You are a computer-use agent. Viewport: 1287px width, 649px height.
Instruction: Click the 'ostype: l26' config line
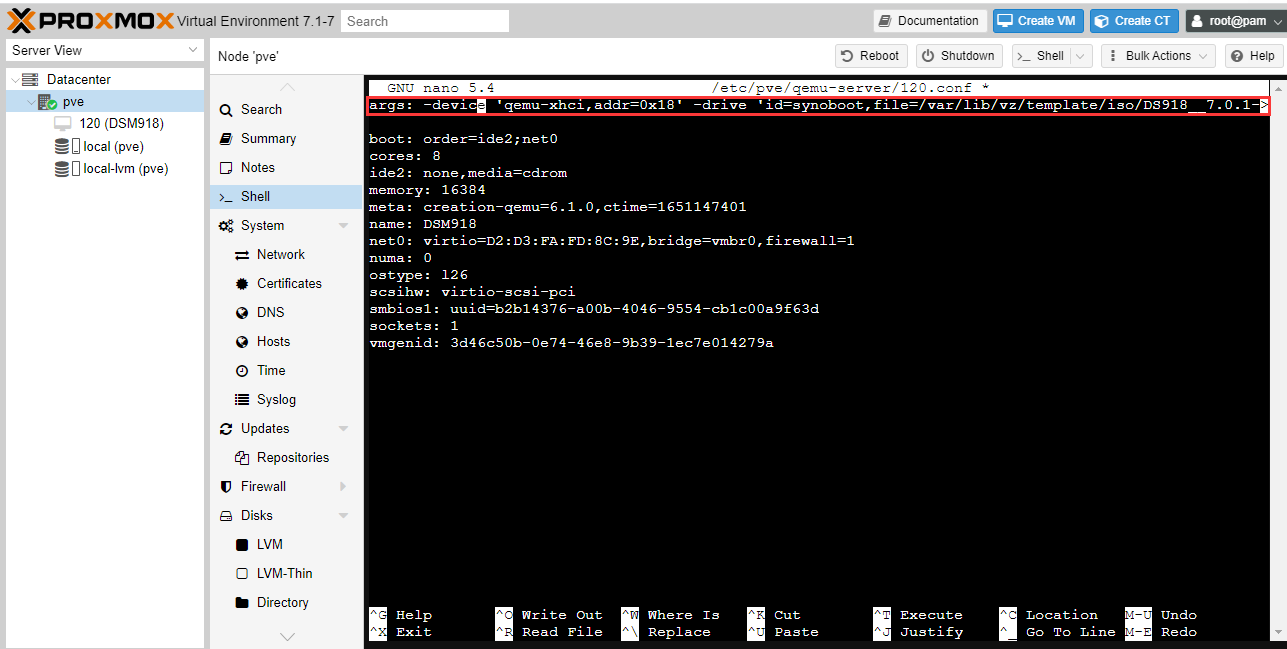click(418, 275)
